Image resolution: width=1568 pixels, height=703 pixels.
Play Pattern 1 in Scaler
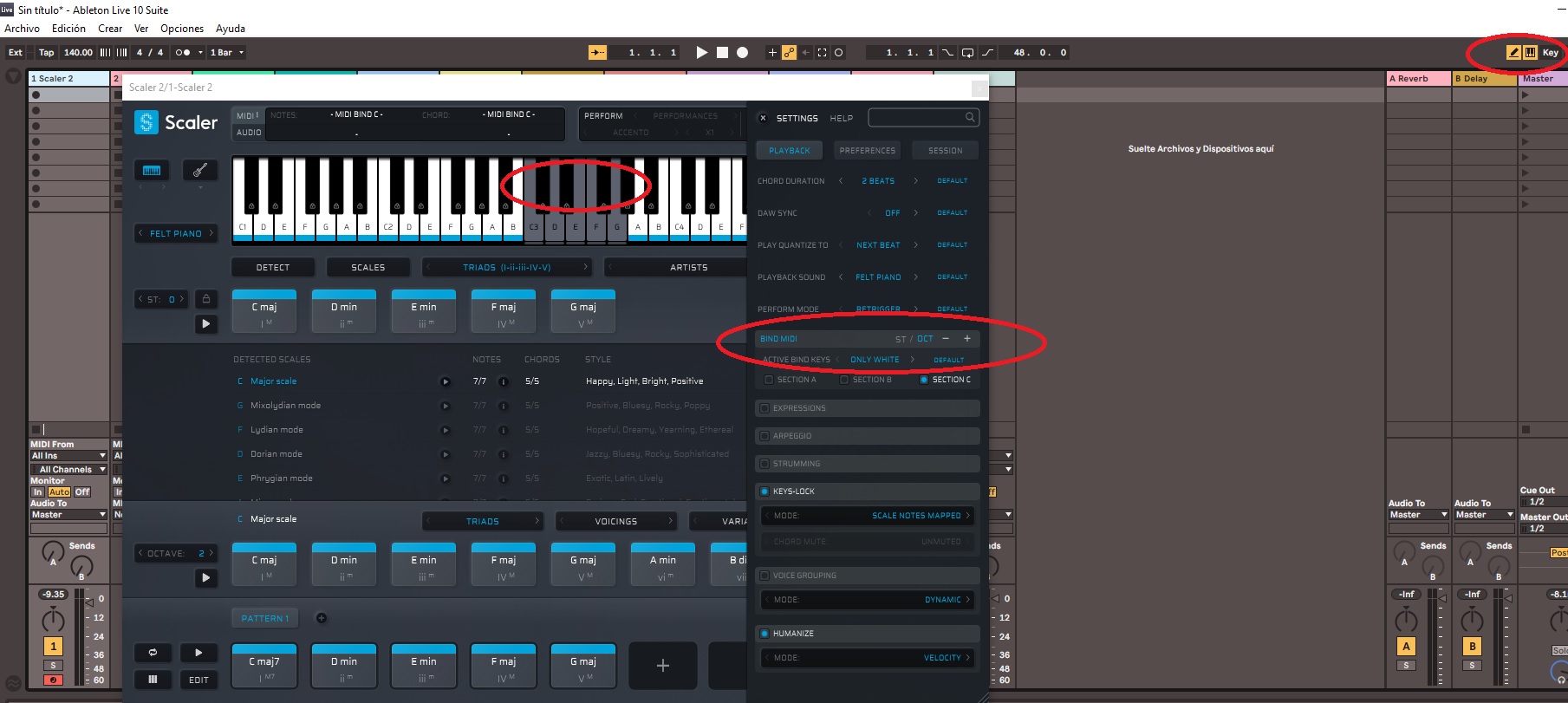198,653
